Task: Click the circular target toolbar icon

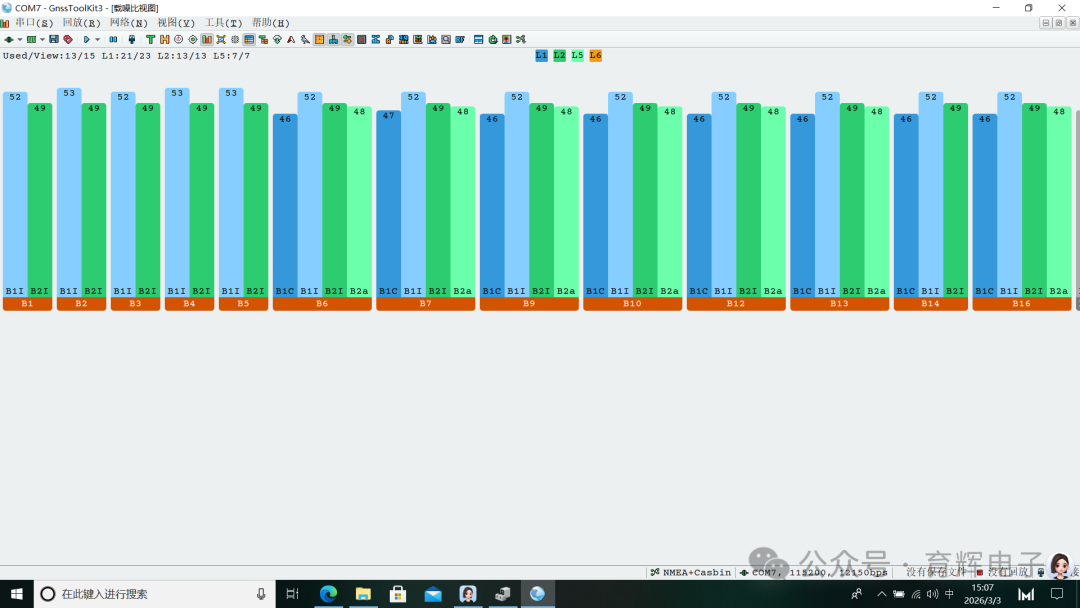Action: [193, 39]
